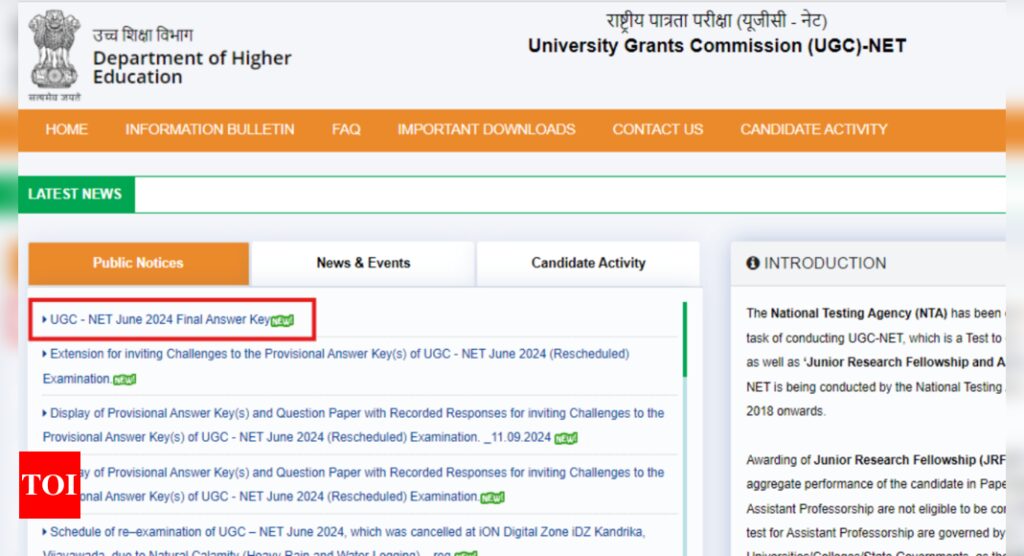
Task: Click the Hindi UGC-NET title text
Action: point(716,20)
